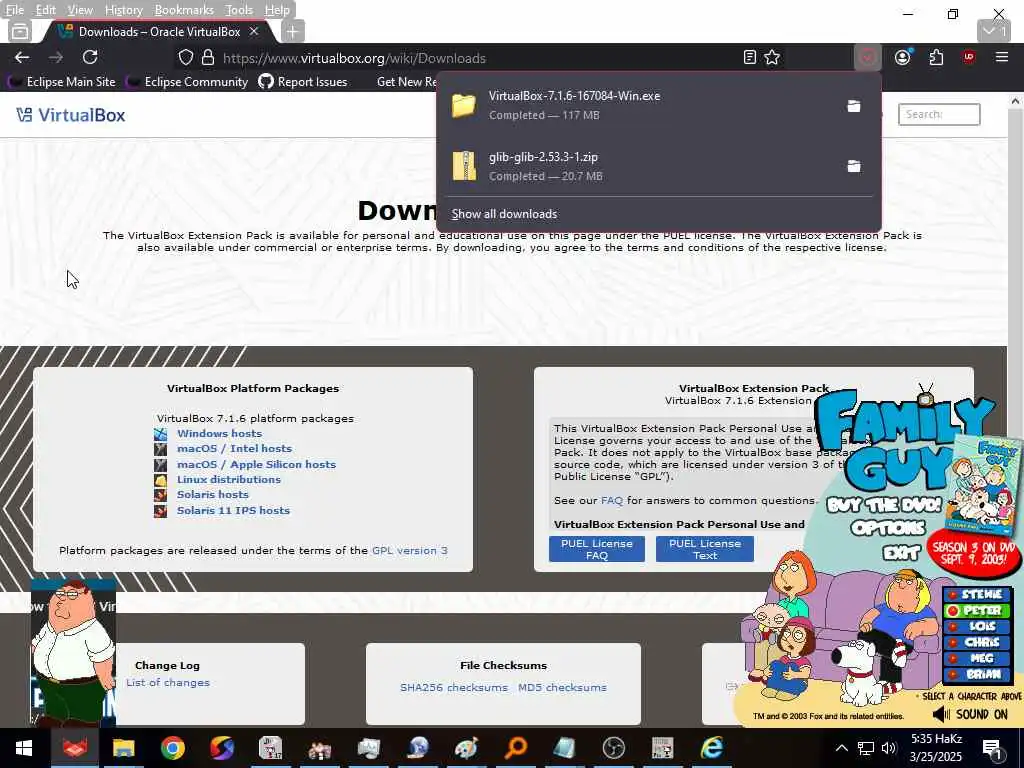Screen dimensions: 1024x768
Task: Open a new tab with plus button
Action: pyautogui.click(x=293, y=31)
